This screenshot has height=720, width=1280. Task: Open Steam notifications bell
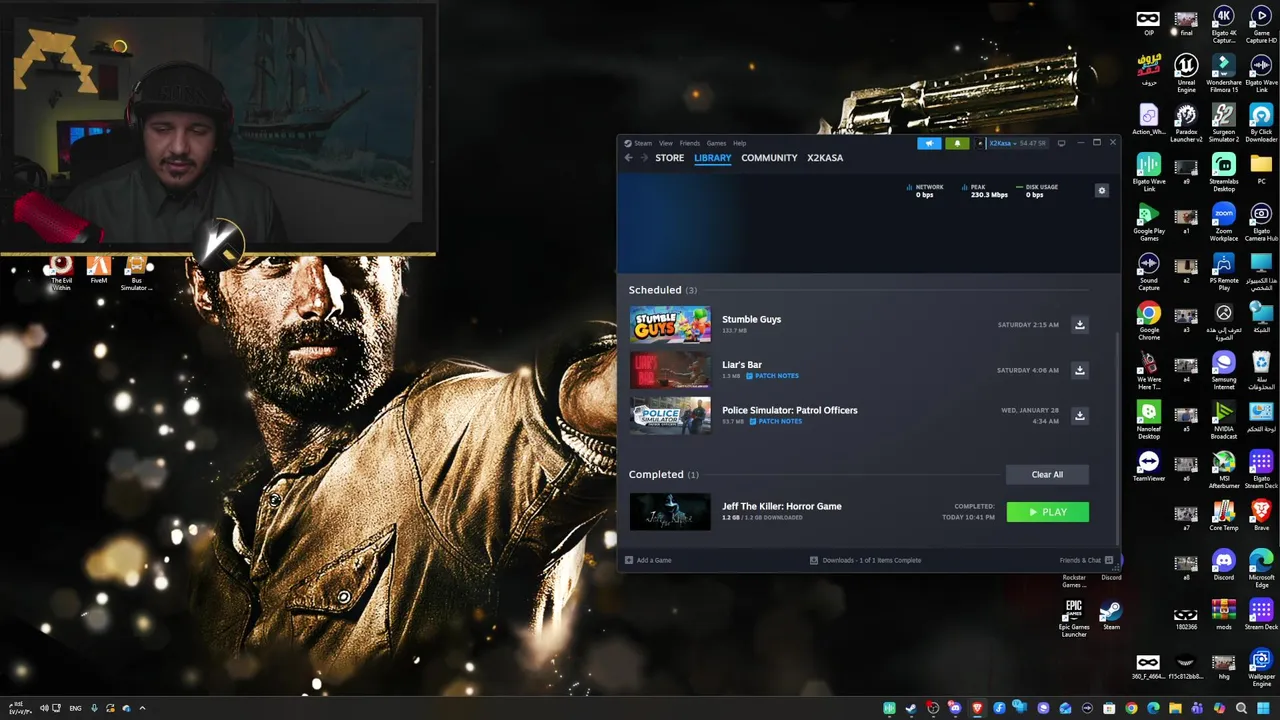(x=957, y=143)
